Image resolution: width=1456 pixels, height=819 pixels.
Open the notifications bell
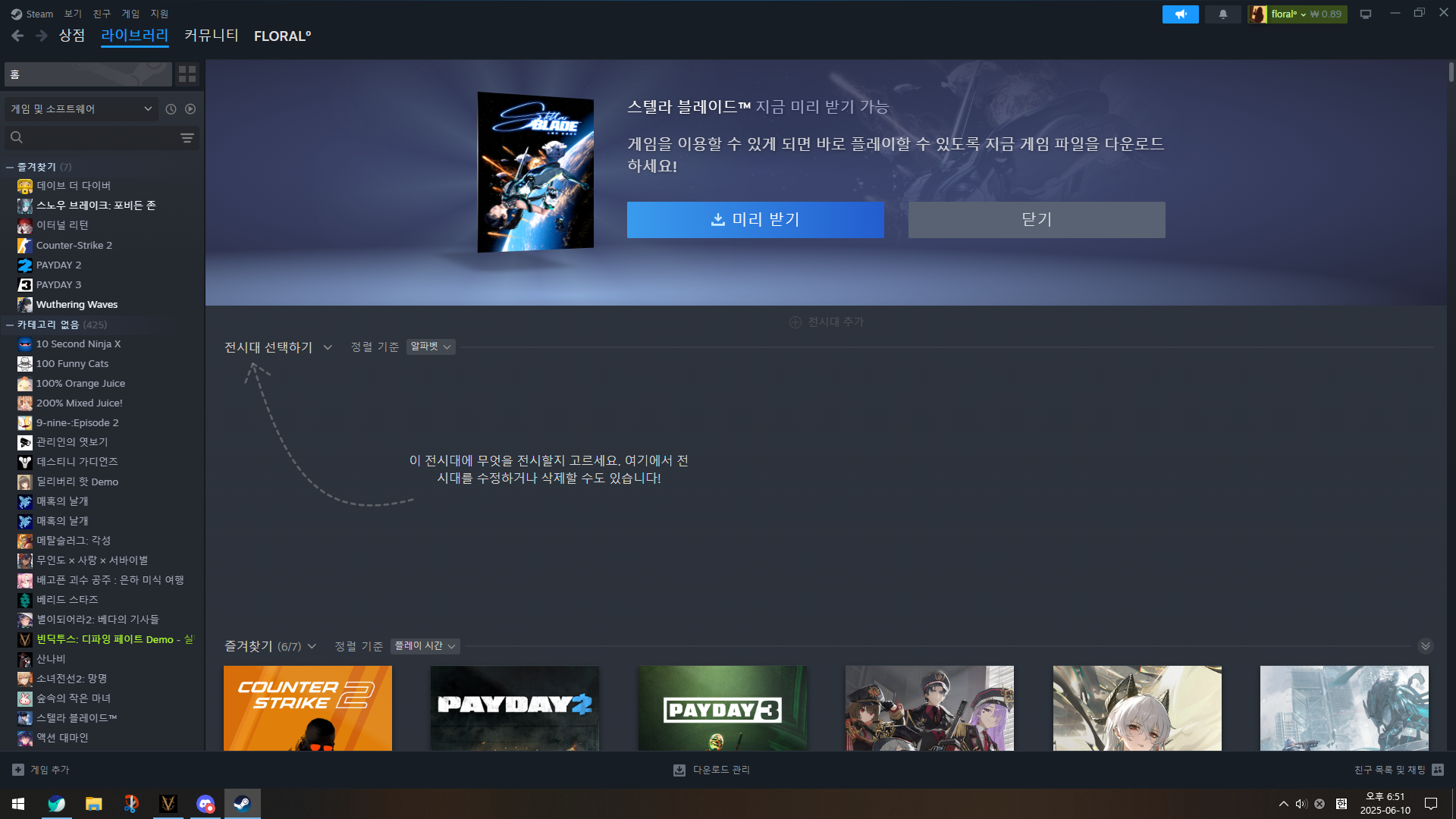[1223, 14]
